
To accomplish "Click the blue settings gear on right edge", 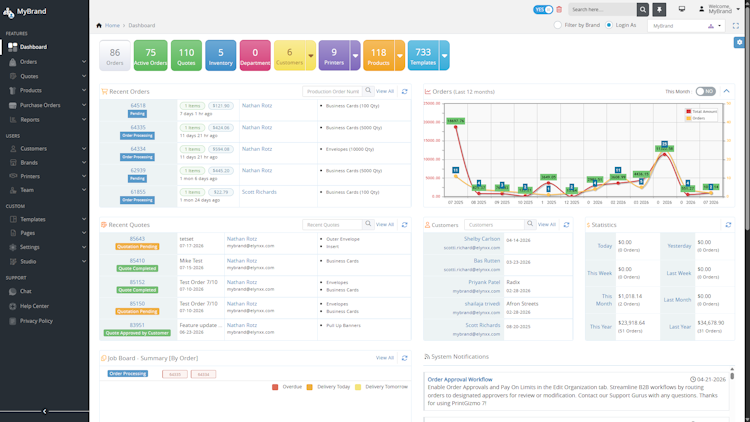I will tap(739, 43).
